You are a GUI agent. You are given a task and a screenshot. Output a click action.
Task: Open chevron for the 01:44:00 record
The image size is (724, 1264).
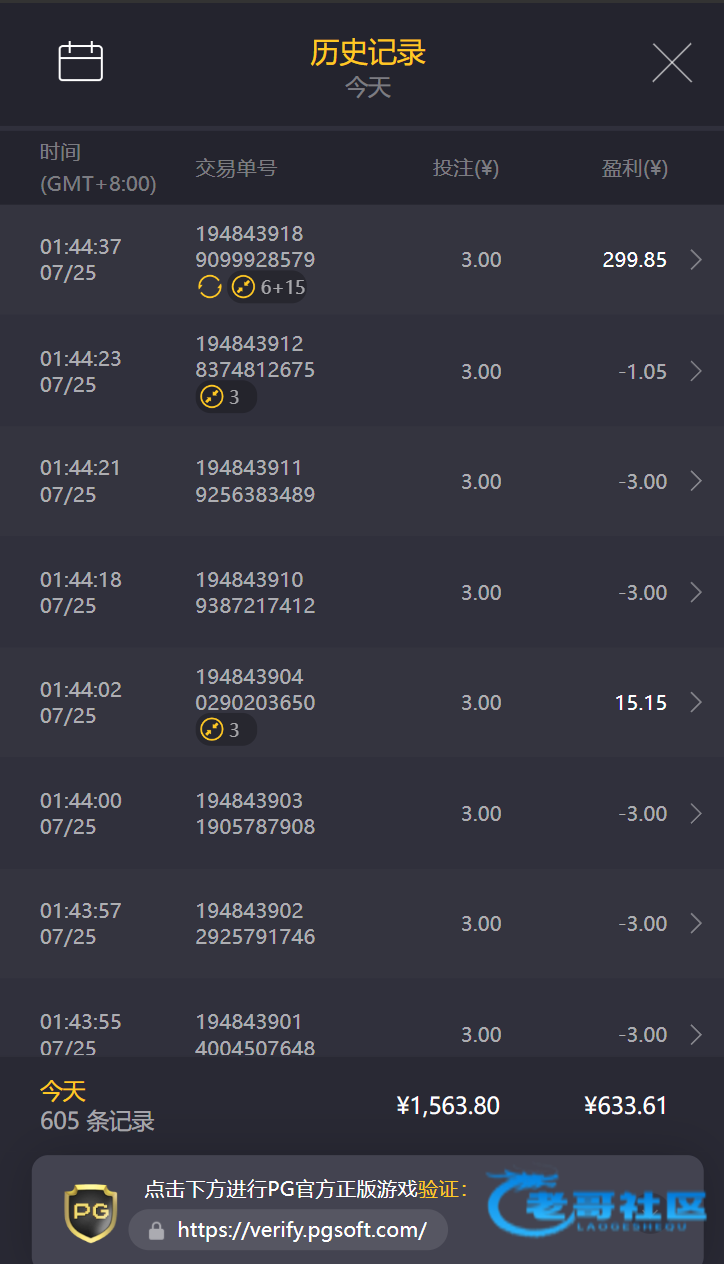pos(696,814)
